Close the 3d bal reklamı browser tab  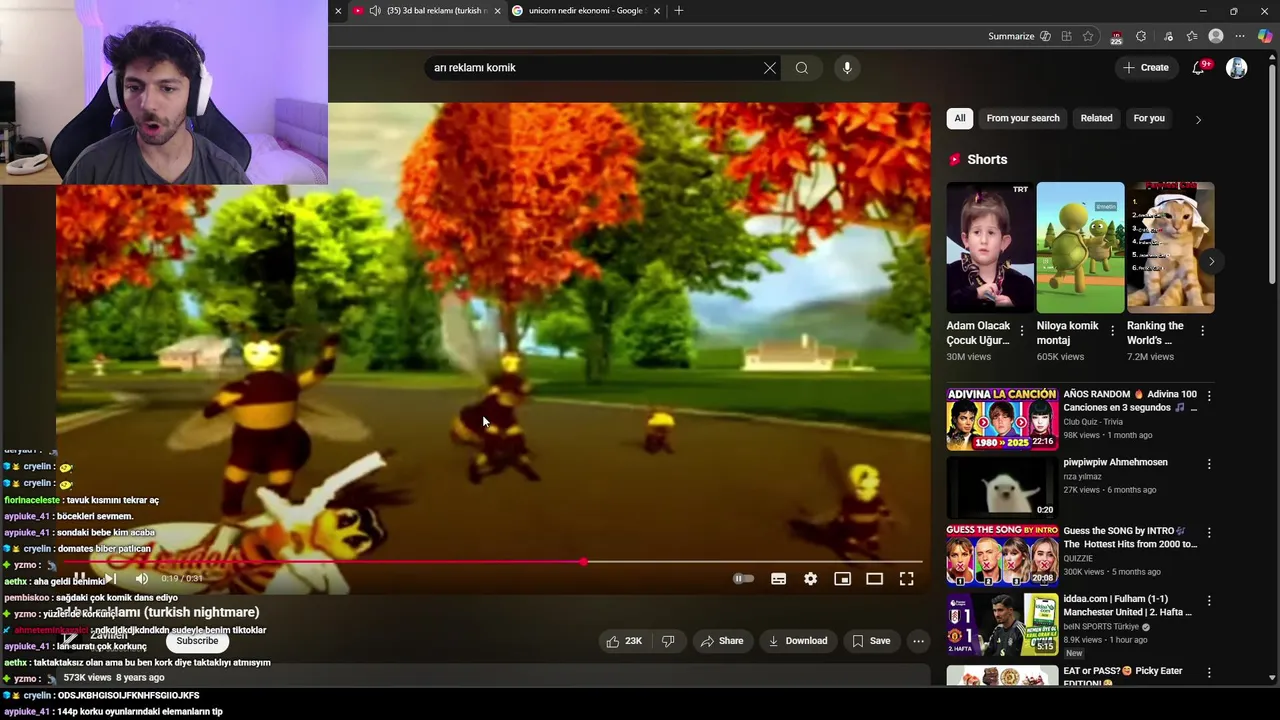coord(497,11)
